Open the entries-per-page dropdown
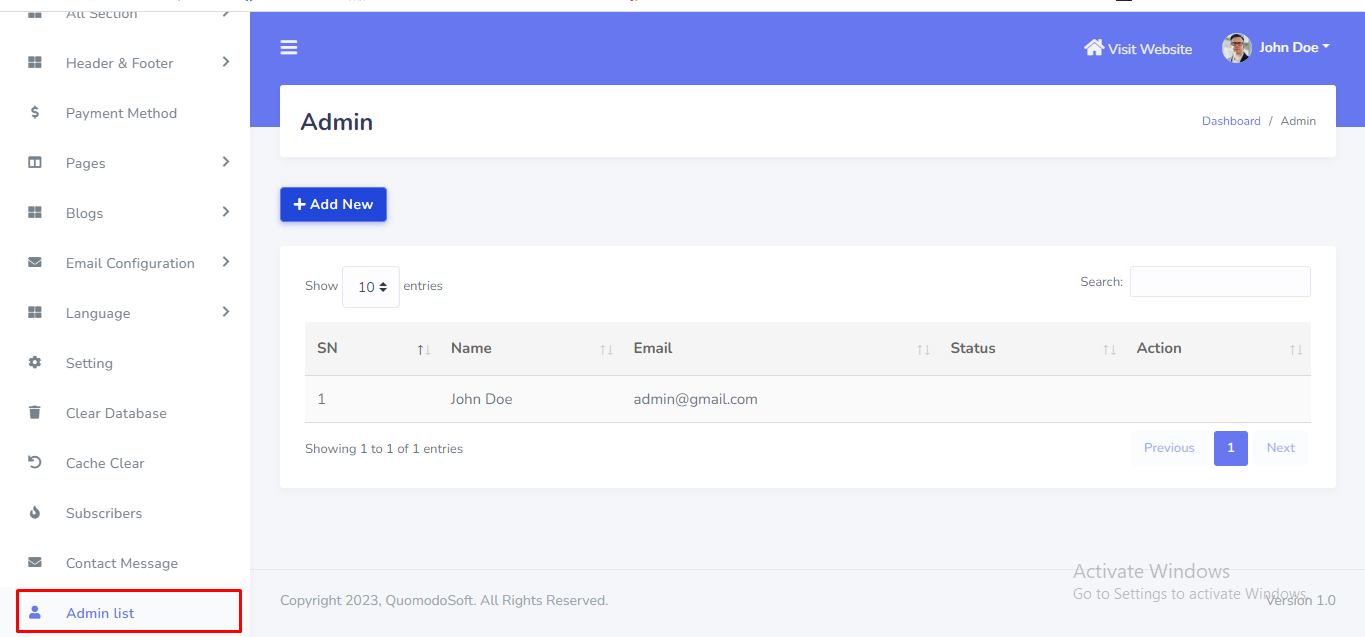Image resolution: width=1365 pixels, height=637 pixels. 371,287
